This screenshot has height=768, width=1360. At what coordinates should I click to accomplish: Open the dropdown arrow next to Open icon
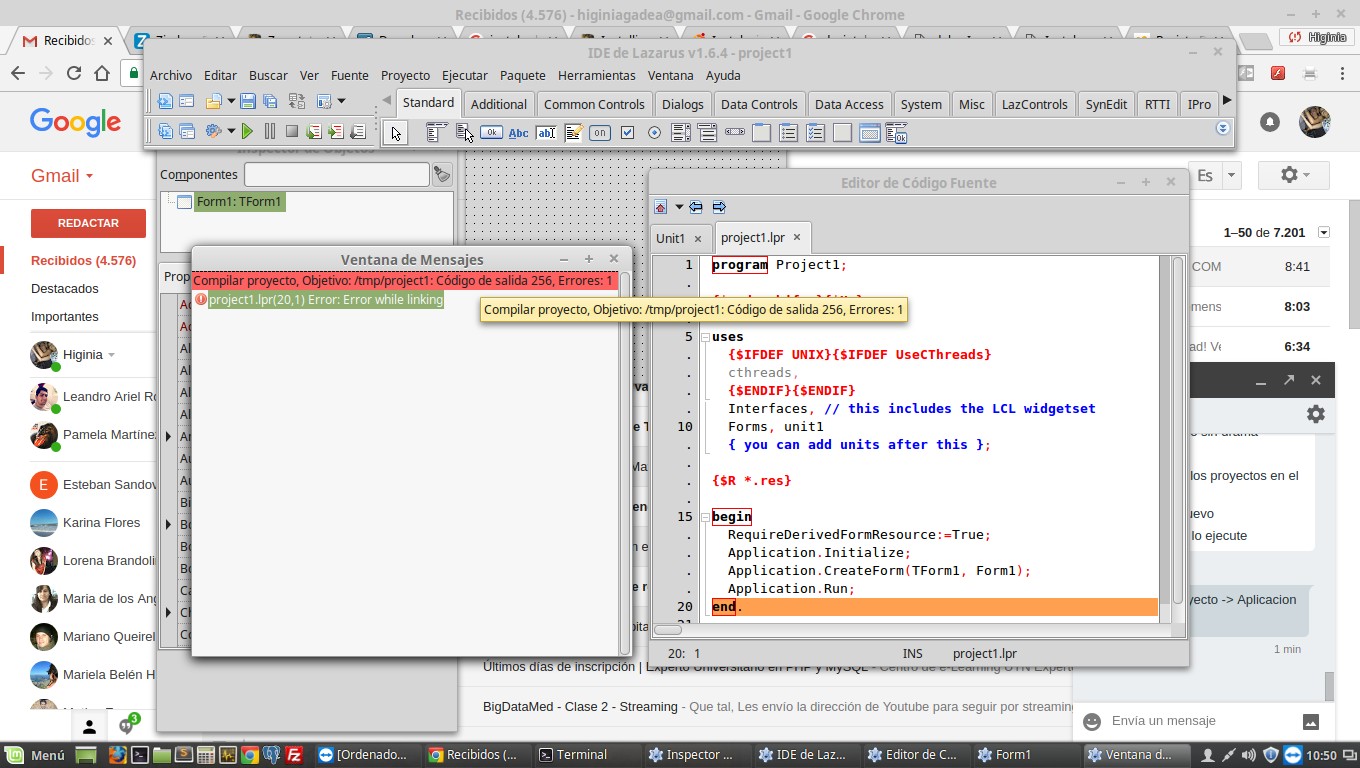point(230,101)
